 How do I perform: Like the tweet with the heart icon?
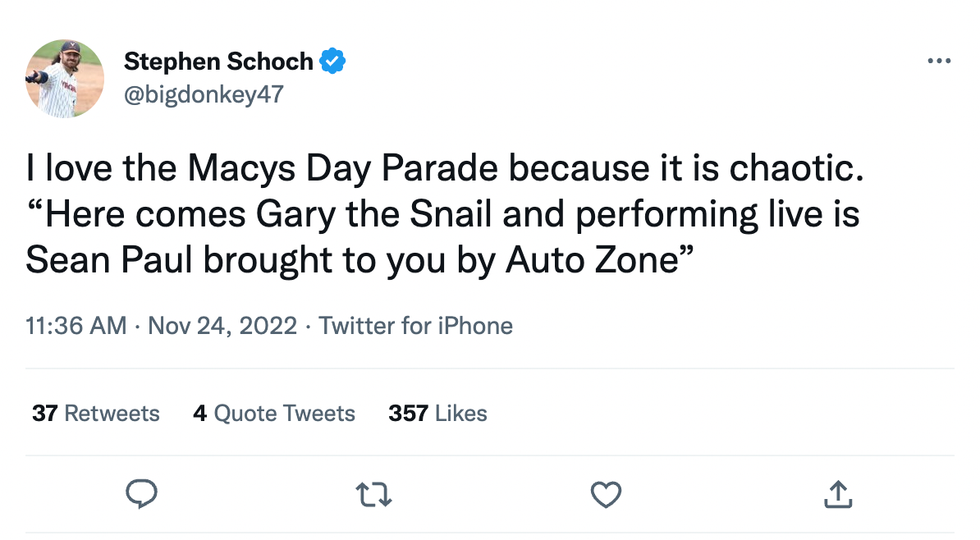606,494
